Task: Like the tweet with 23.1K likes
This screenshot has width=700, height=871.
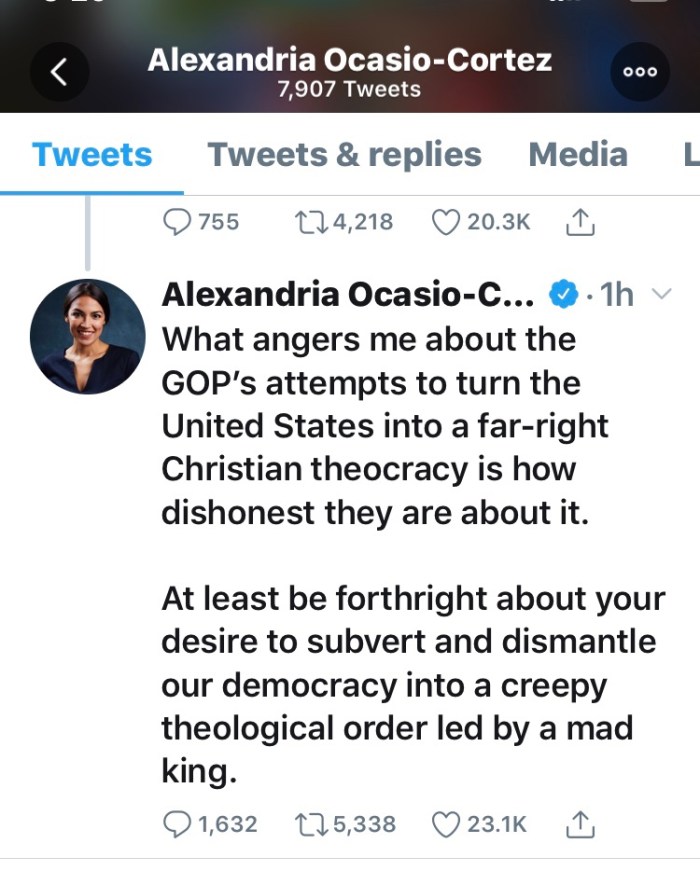Action: 445,824
